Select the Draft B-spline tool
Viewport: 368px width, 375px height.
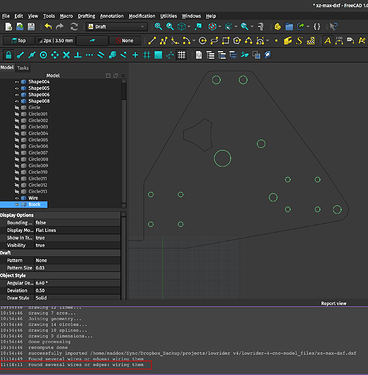(249, 41)
